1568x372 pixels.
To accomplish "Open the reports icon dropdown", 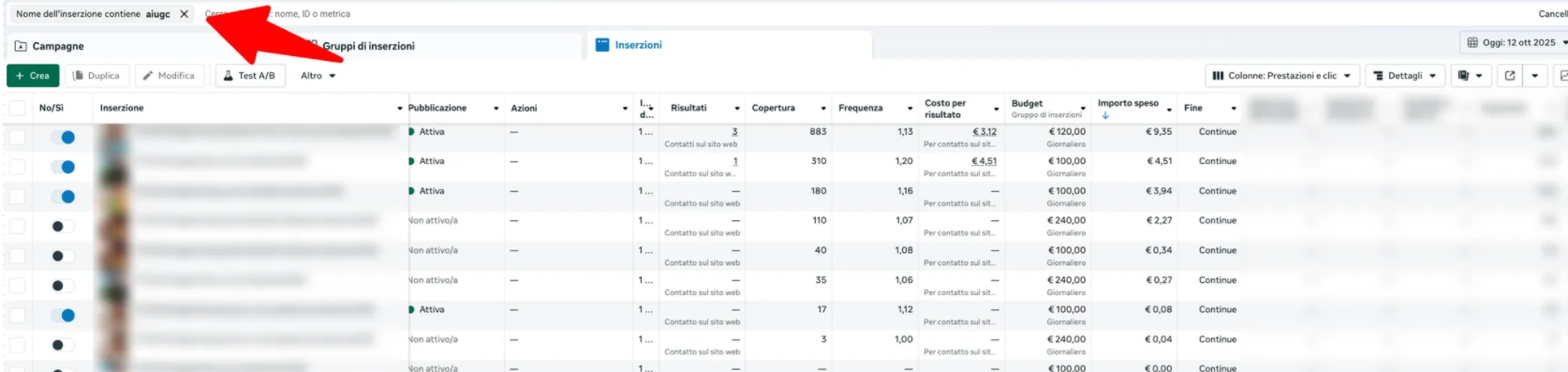I will point(1470,76).
